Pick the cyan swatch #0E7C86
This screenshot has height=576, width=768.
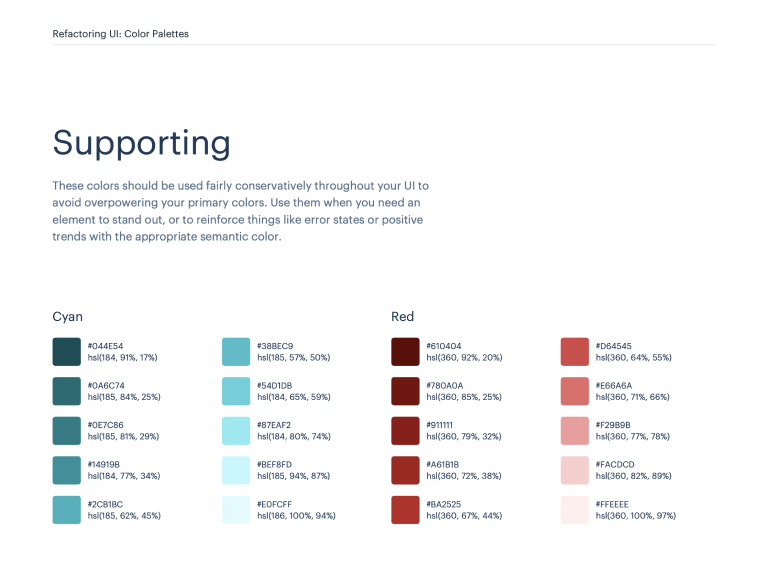67,431
